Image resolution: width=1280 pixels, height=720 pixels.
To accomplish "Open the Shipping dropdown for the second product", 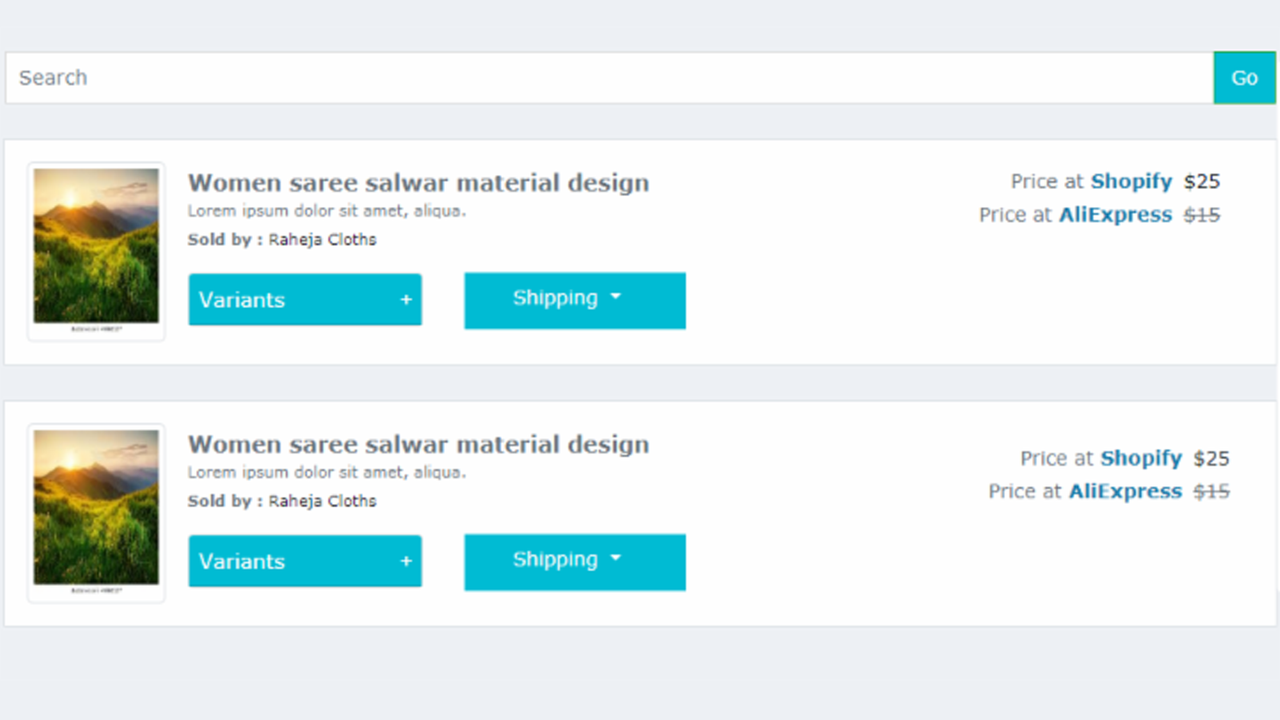I will (x=574, y=562).
